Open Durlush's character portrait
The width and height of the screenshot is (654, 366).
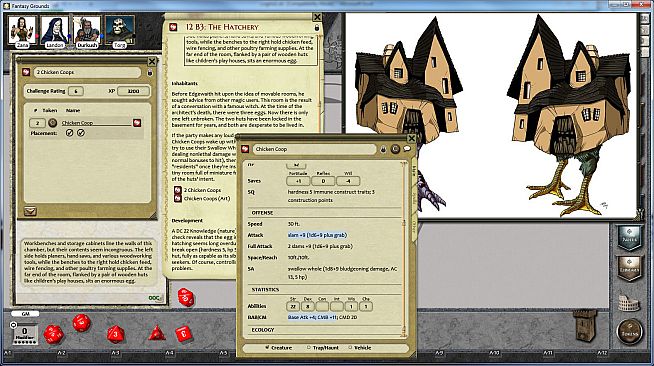pyautogui.click(x=87, y=30)
